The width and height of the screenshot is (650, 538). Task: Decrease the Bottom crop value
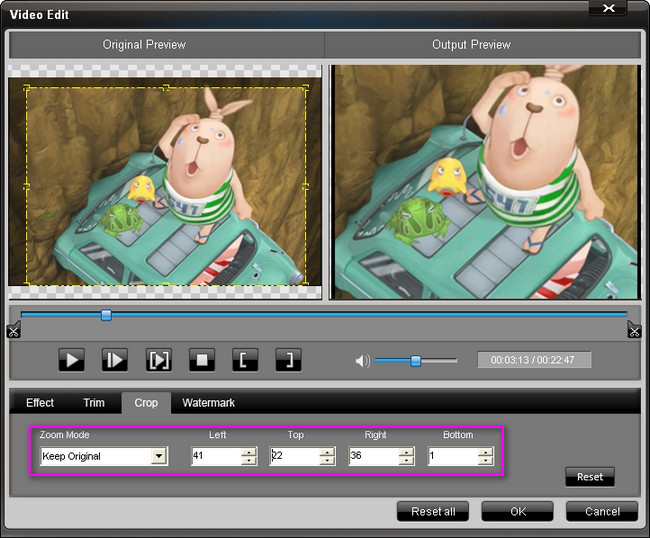(x=485, y=460)
